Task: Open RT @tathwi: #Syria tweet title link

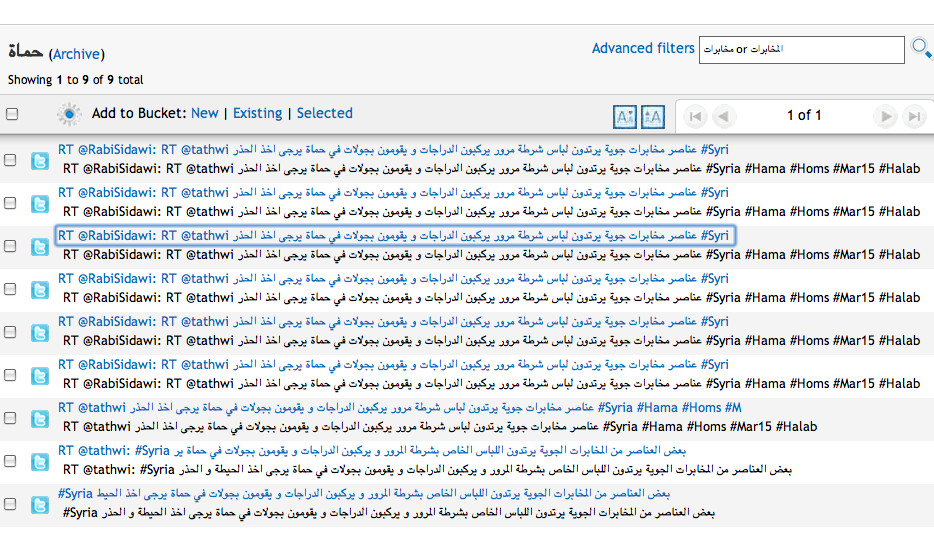Action: click(372, 451)
